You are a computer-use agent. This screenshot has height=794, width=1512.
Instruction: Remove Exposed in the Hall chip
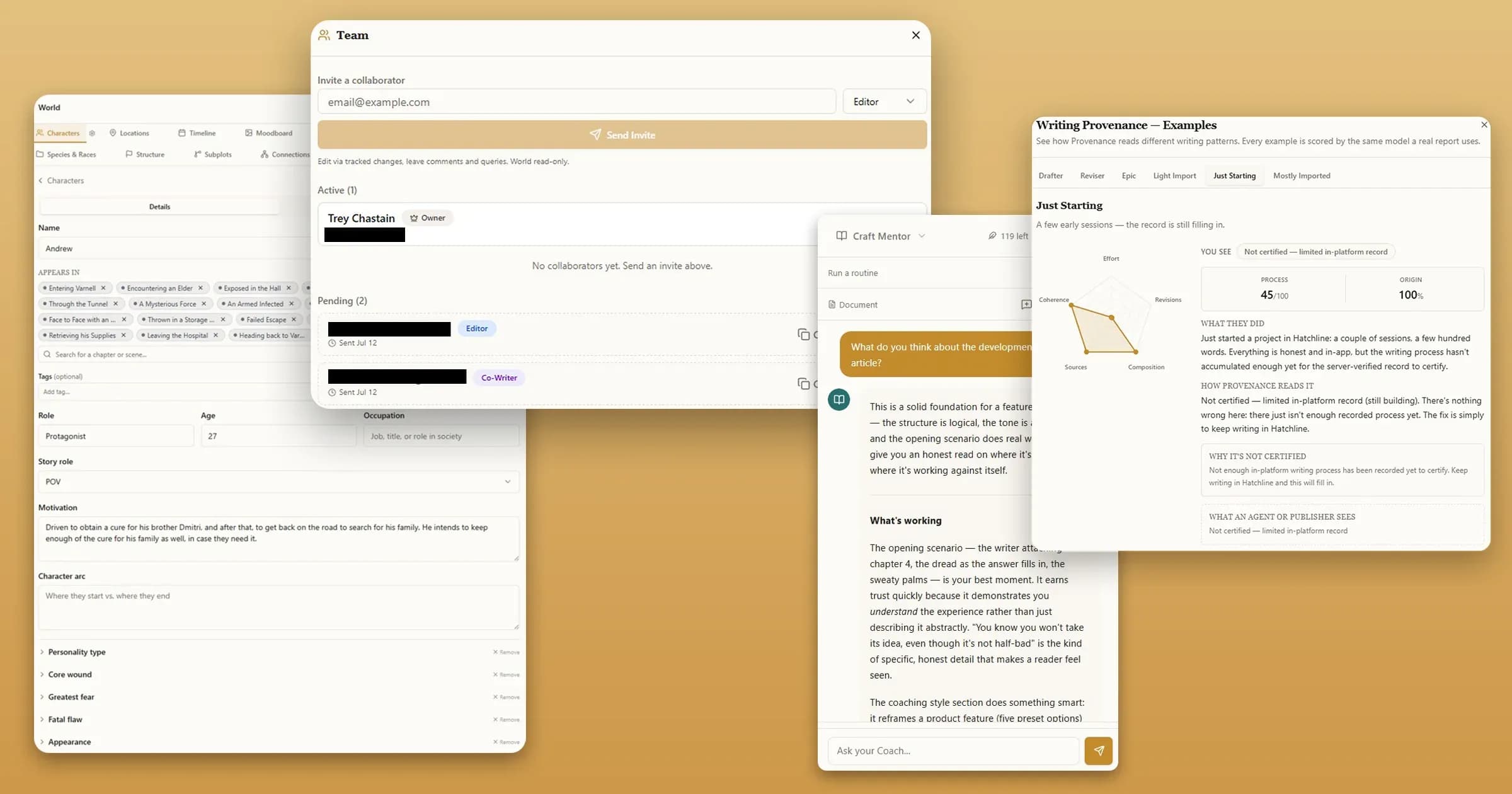pos(289,288)
